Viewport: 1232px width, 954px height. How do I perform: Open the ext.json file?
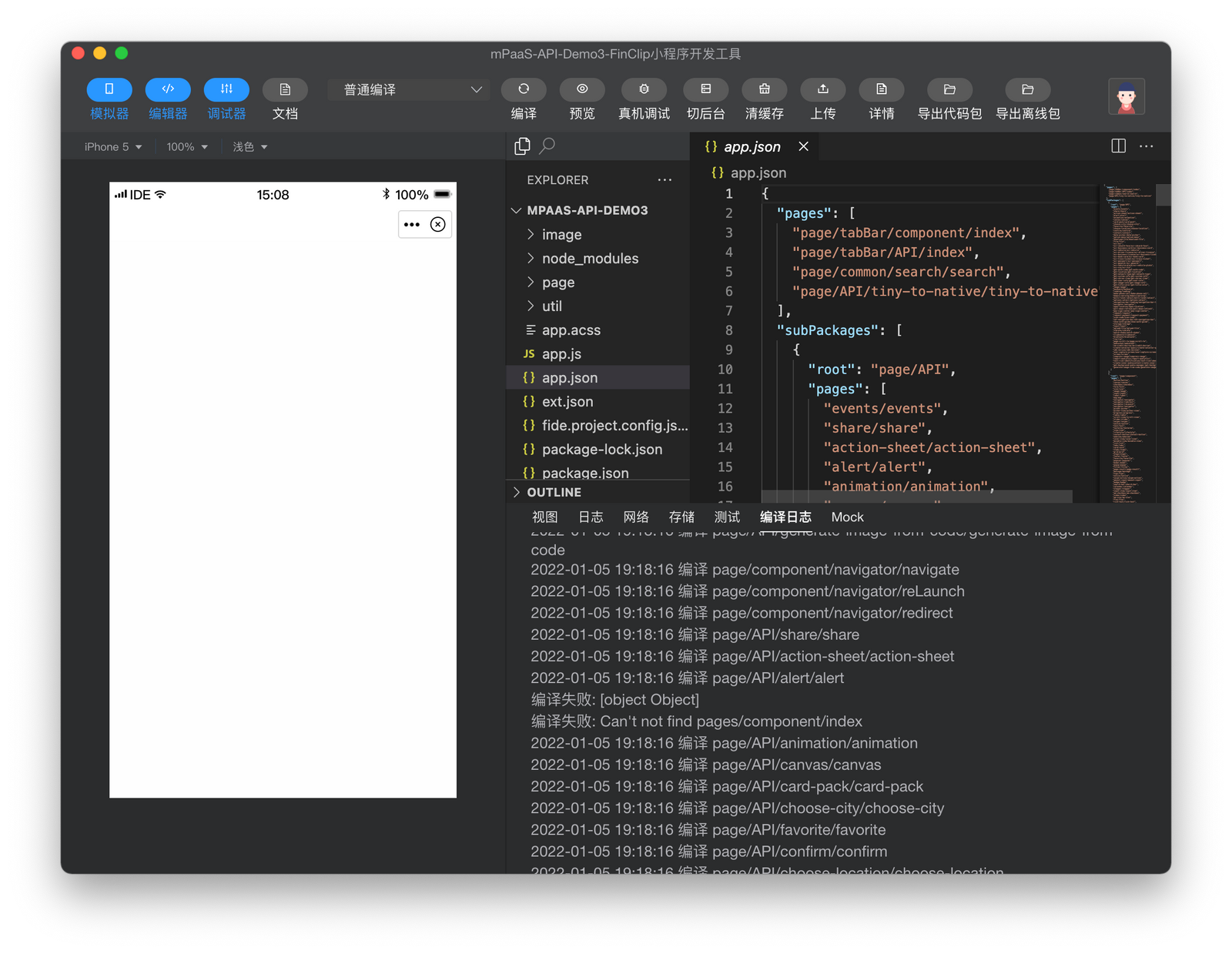[598, 402]
